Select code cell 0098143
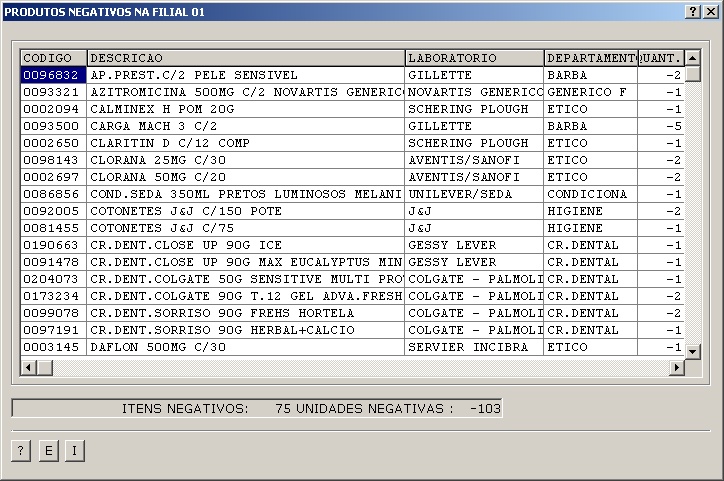 54,160
